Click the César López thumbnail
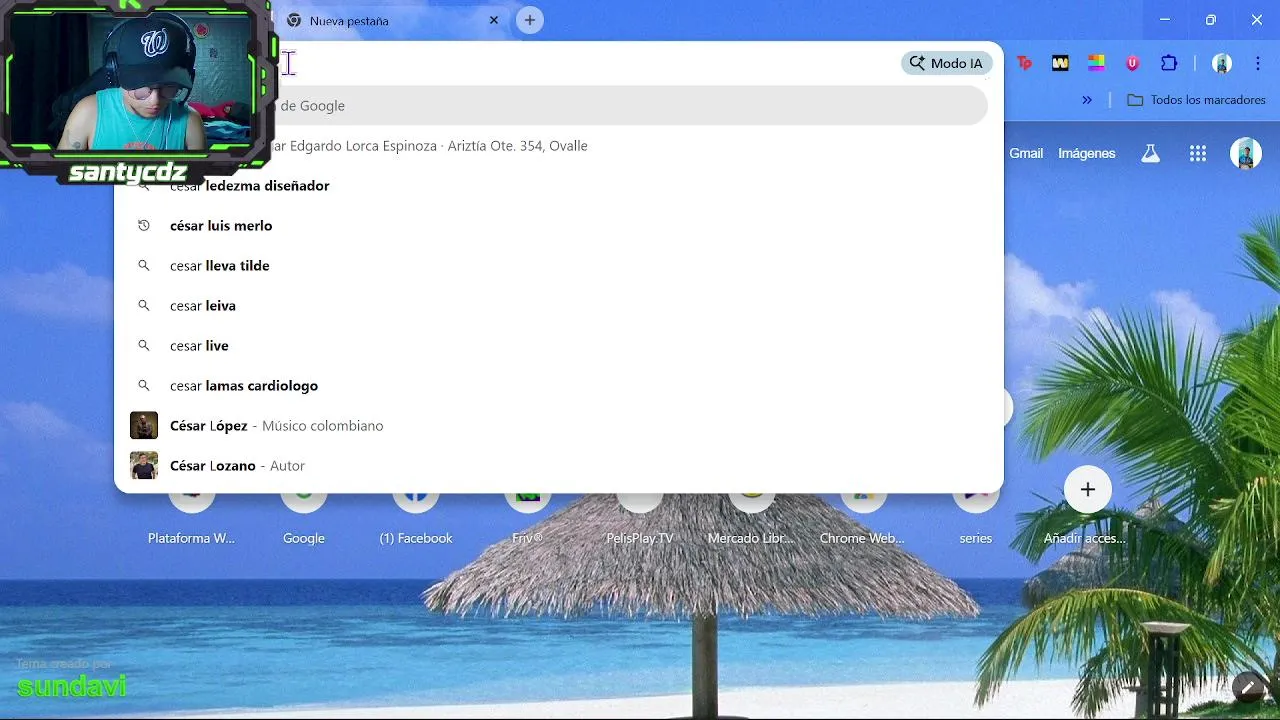 click(144, 426)
